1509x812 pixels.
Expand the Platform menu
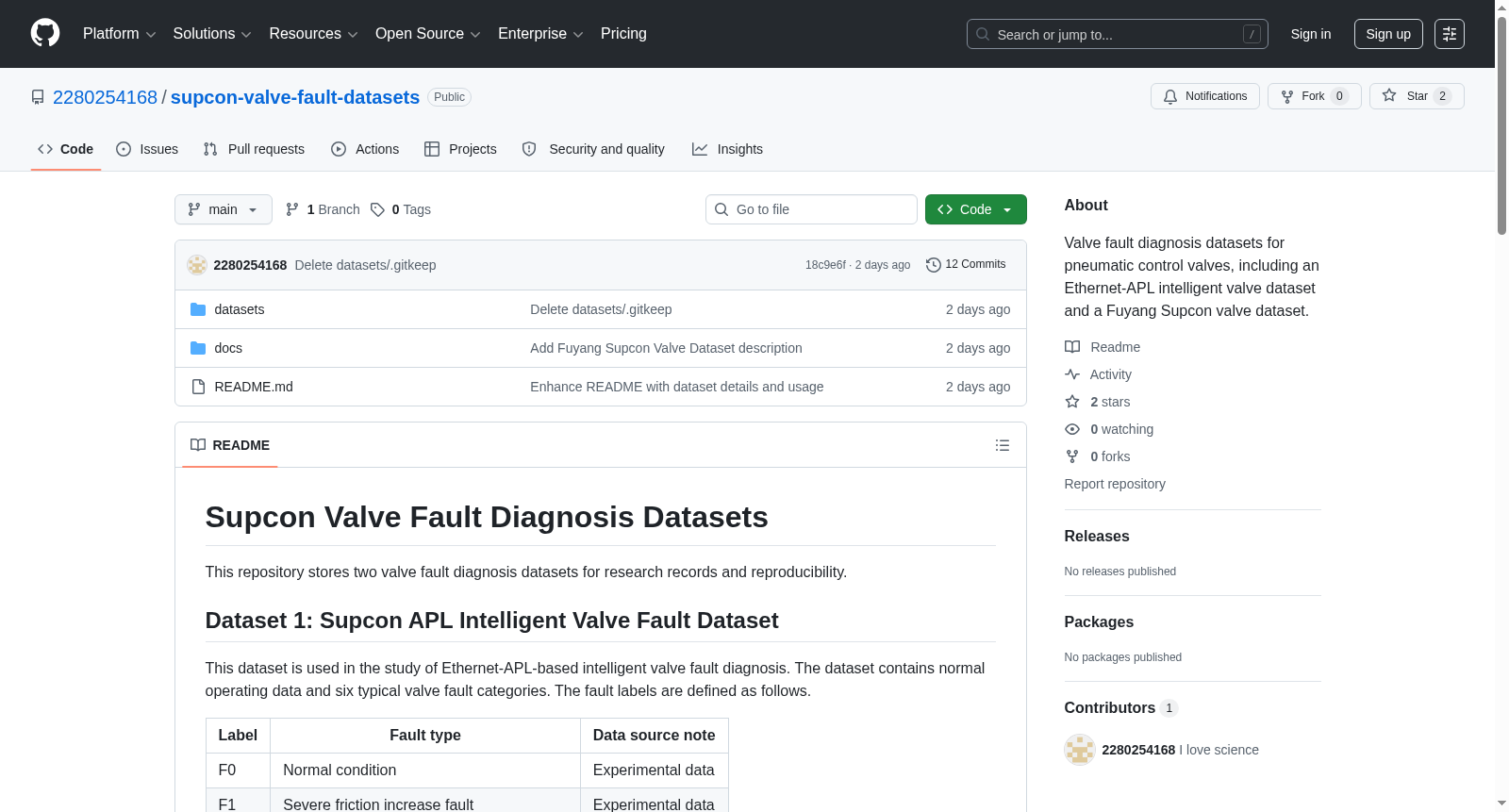click(119, 34)
